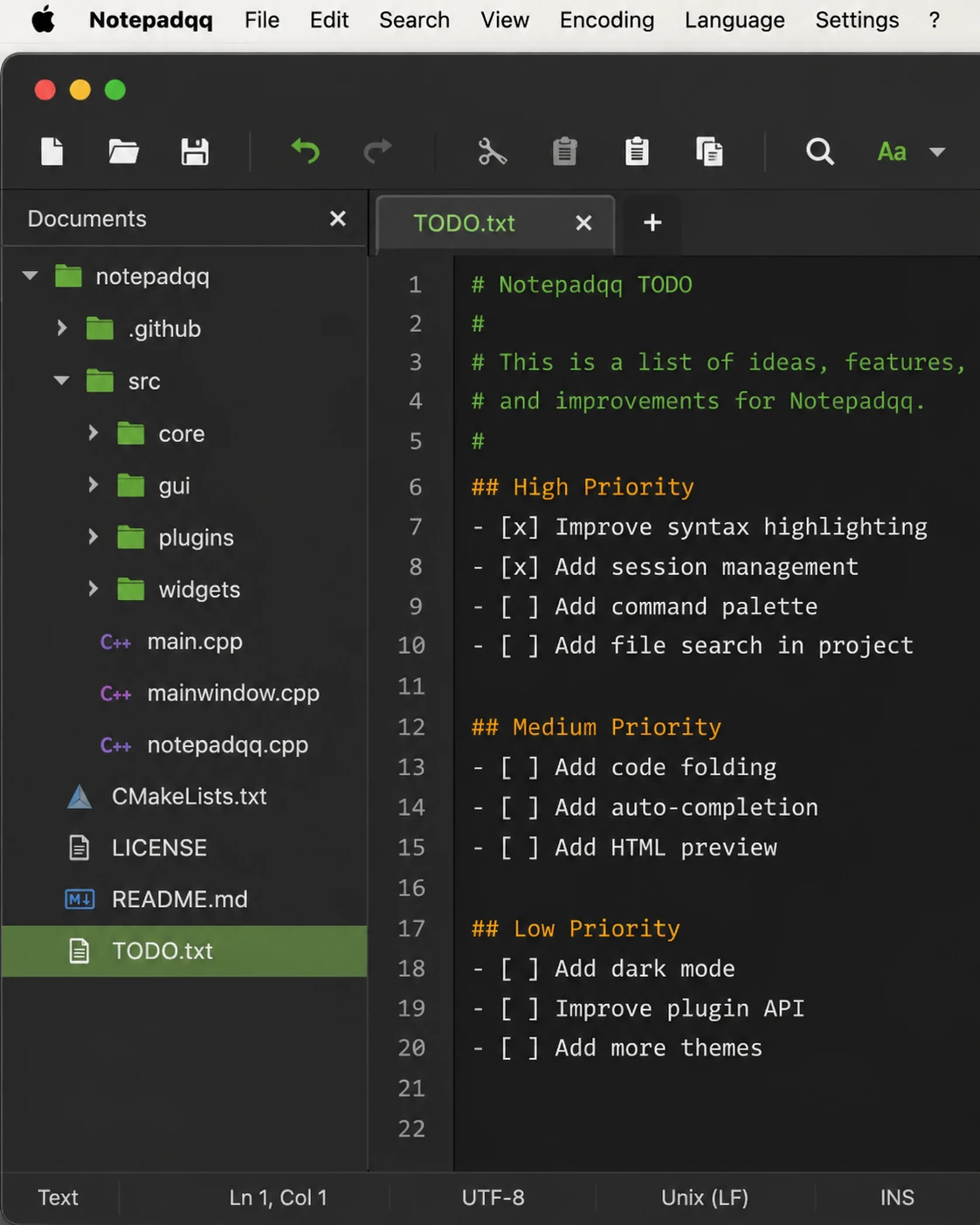Expand the core folder
Image resolution: width=980 pixels, height=1225 pixels.
coord(93,433)
